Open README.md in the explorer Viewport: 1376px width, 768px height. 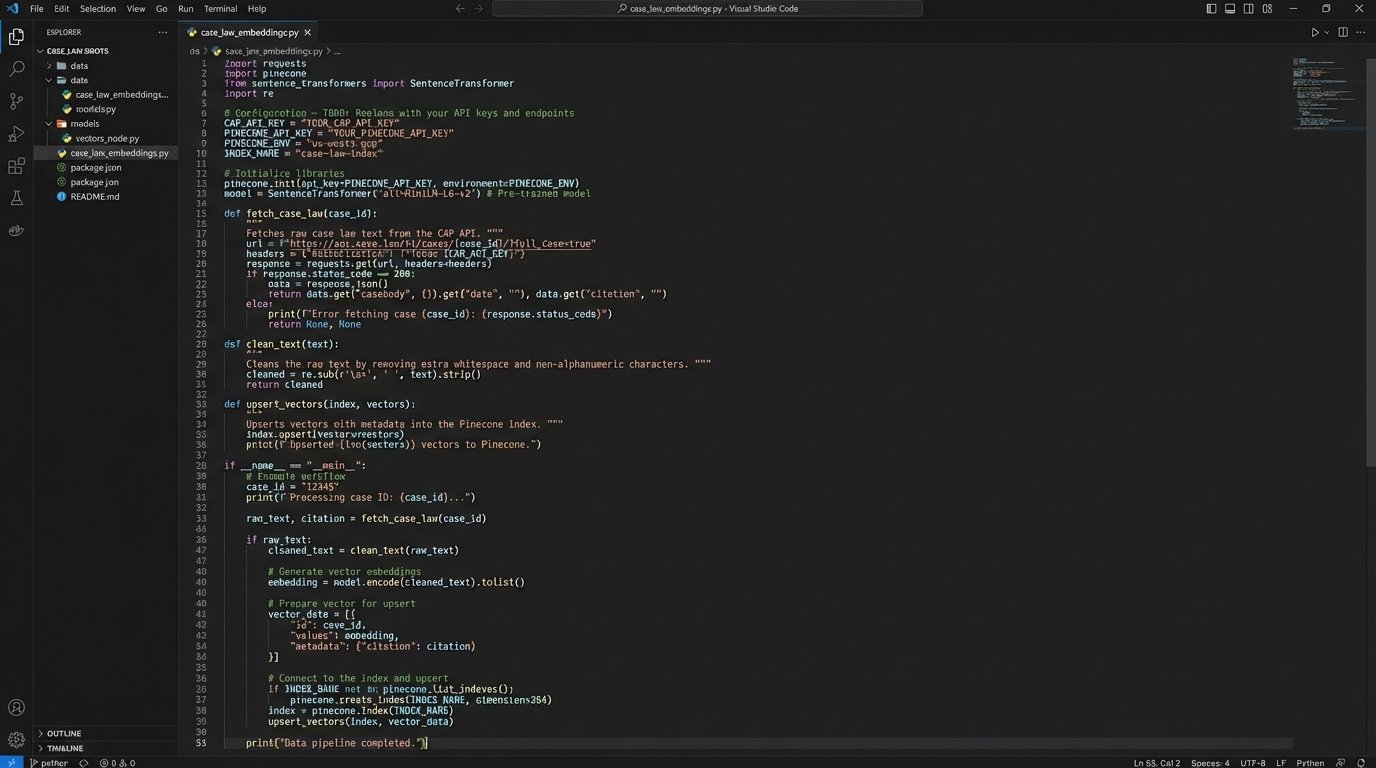[x=95, y=197]
